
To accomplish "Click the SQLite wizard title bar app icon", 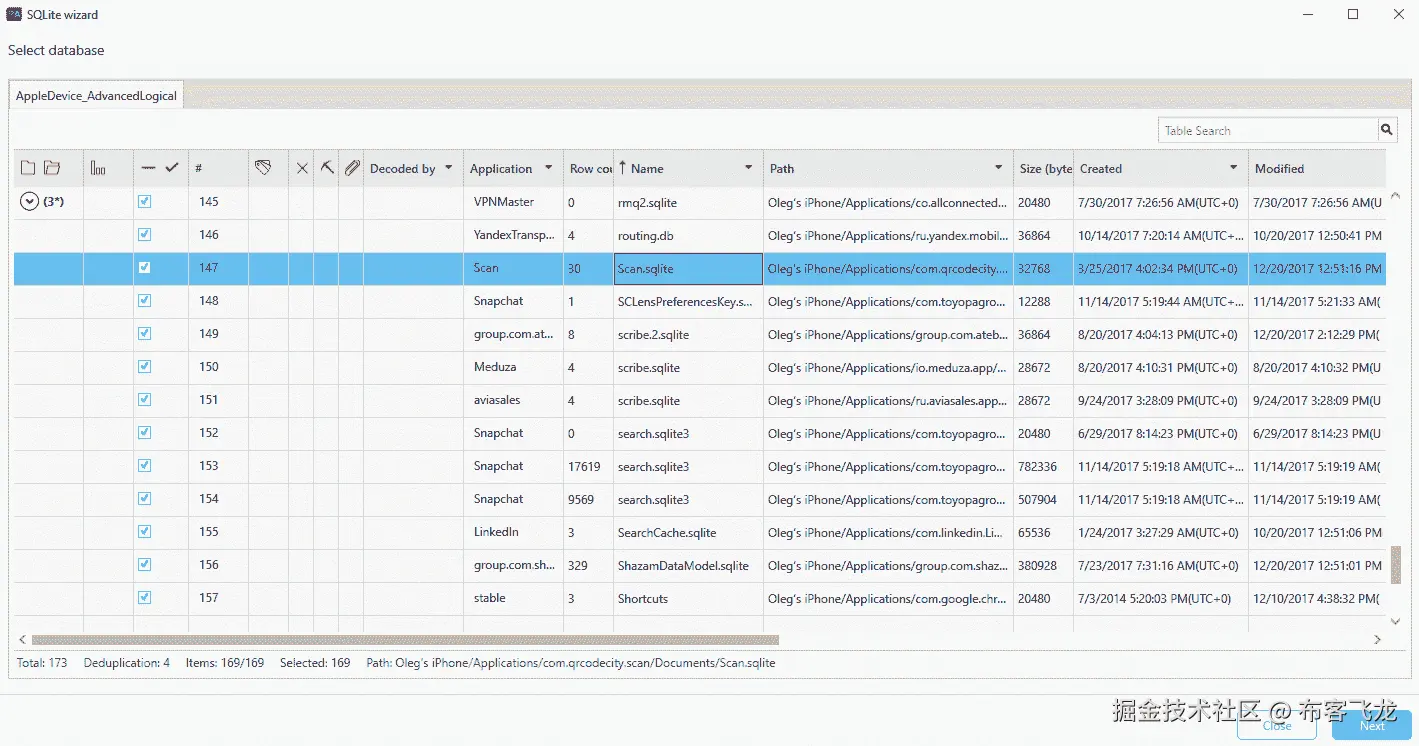I will pyautogui.click(x=14, y=15).
